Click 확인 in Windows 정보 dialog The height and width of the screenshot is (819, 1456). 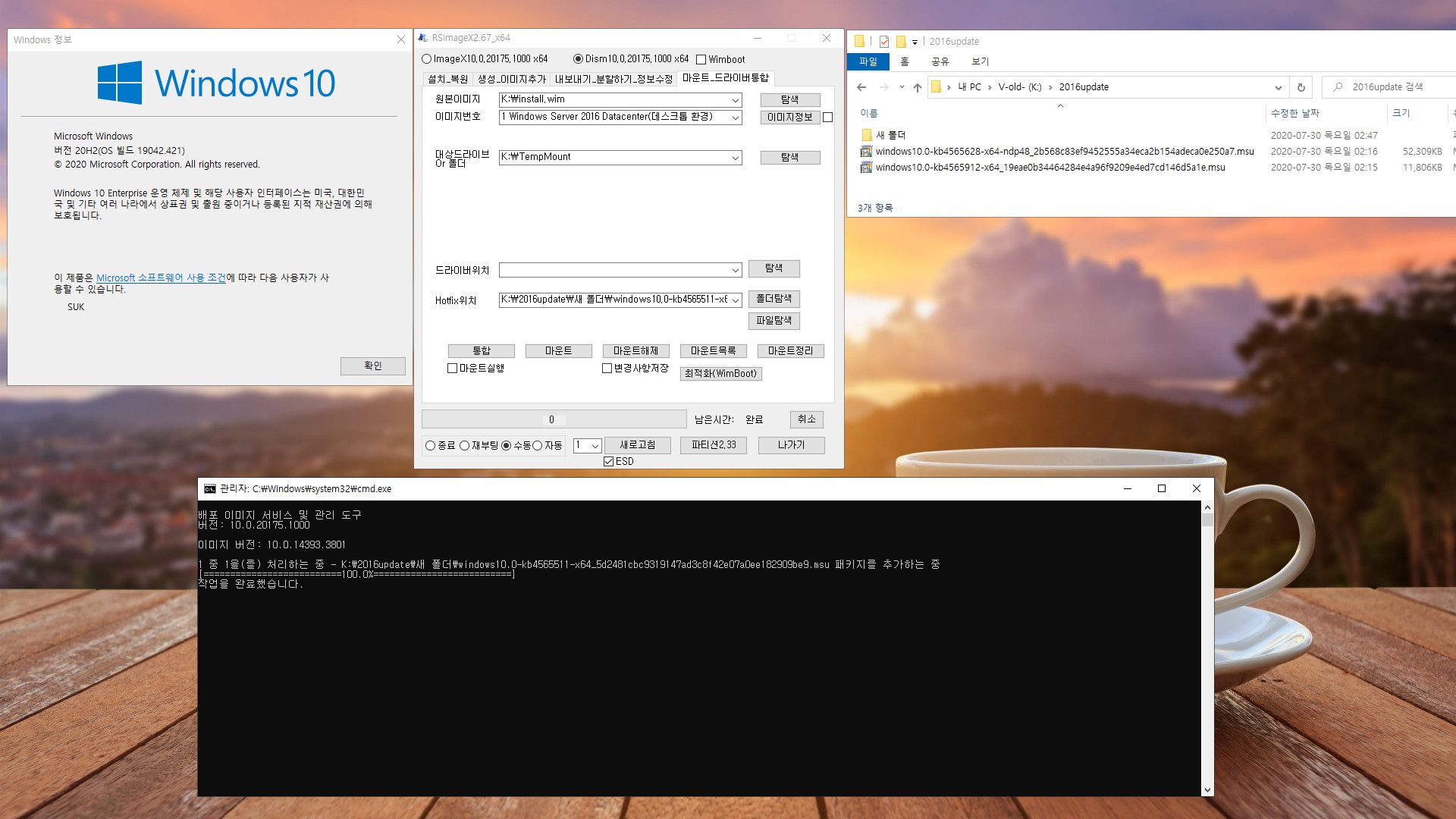pos(373,366)
